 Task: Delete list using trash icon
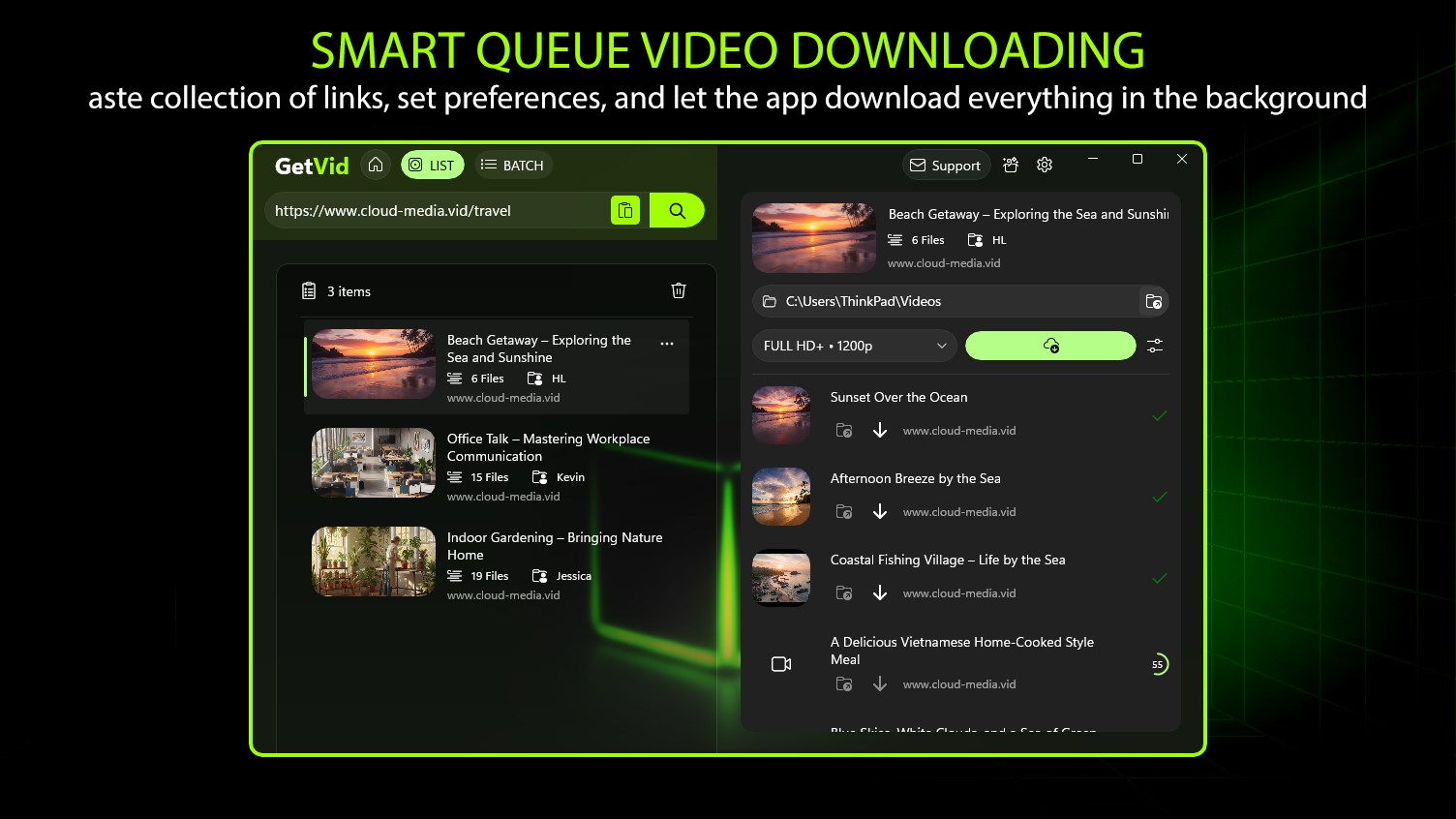[x=679, y=290]
